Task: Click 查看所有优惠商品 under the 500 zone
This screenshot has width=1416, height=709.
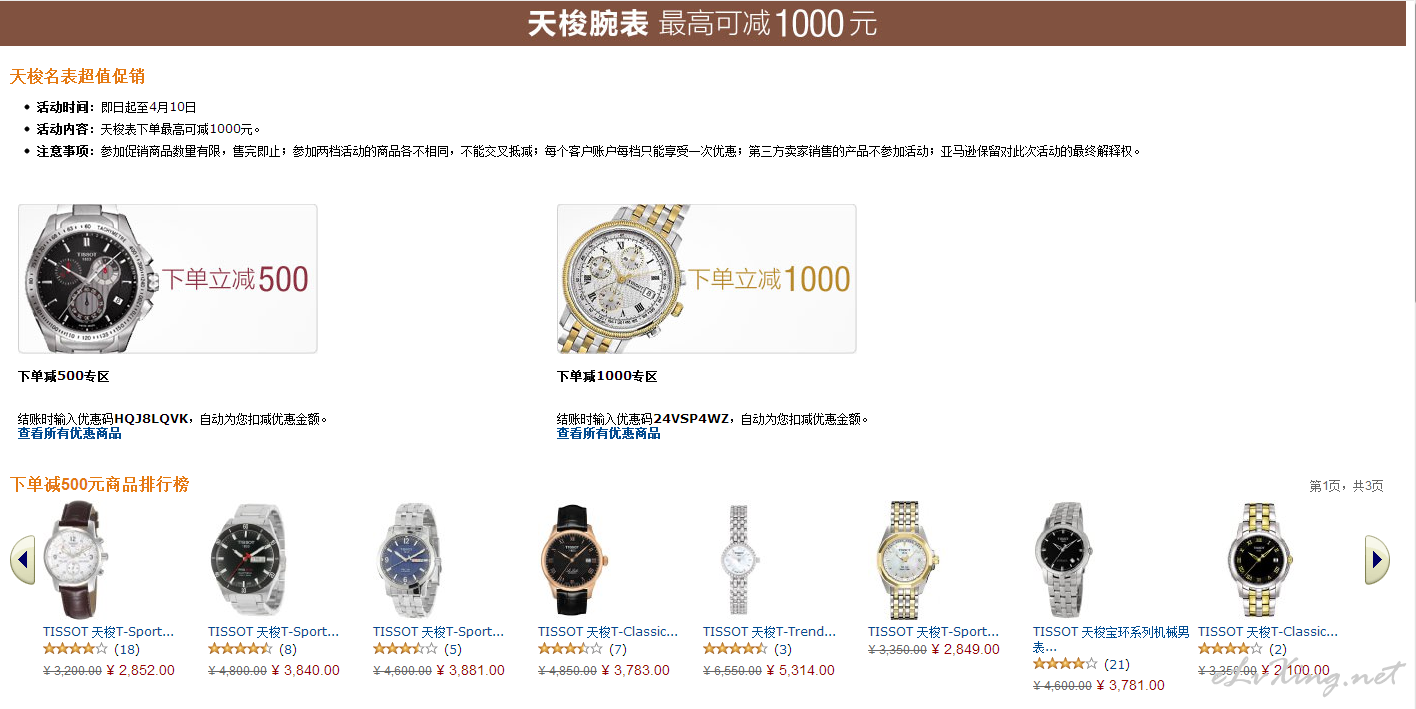Action: click(x=70, y=433)
